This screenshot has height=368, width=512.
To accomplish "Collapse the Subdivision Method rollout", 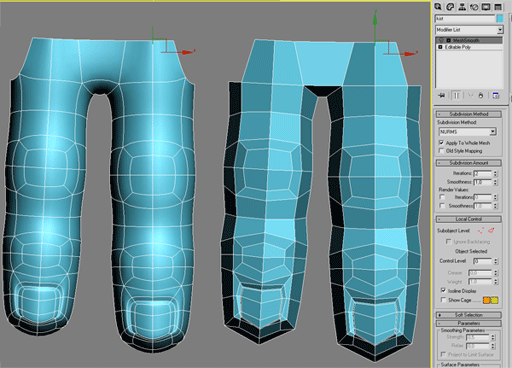I will pos(468,114).
